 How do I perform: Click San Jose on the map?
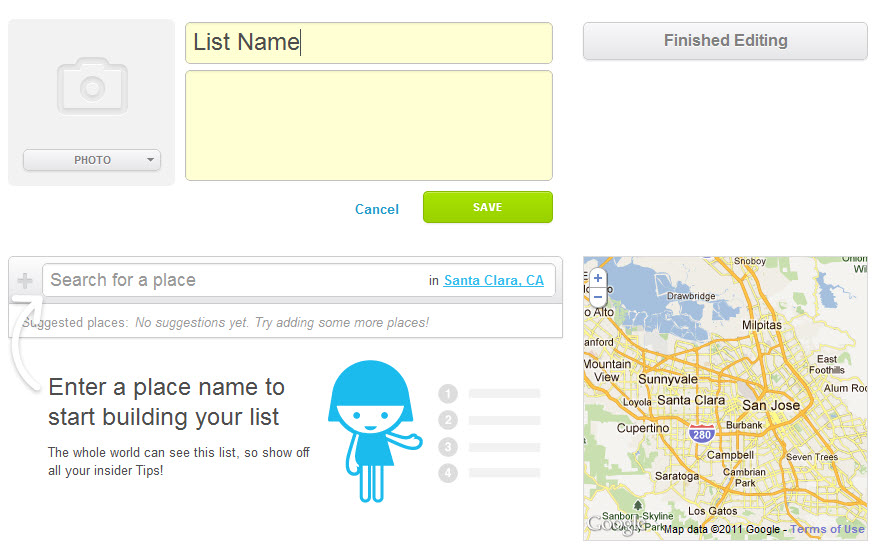pyautogui.click(x=770, y=405)
